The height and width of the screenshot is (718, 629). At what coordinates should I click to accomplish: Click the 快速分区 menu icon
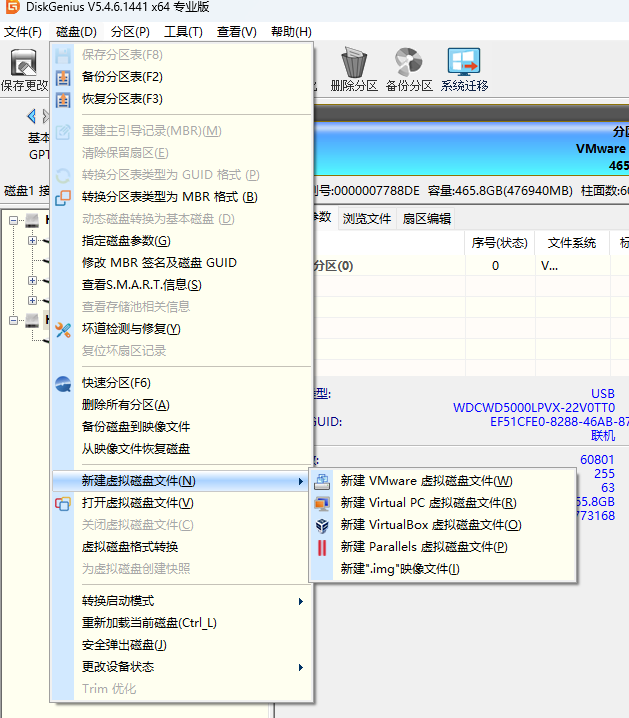click(x=63, y=383)
